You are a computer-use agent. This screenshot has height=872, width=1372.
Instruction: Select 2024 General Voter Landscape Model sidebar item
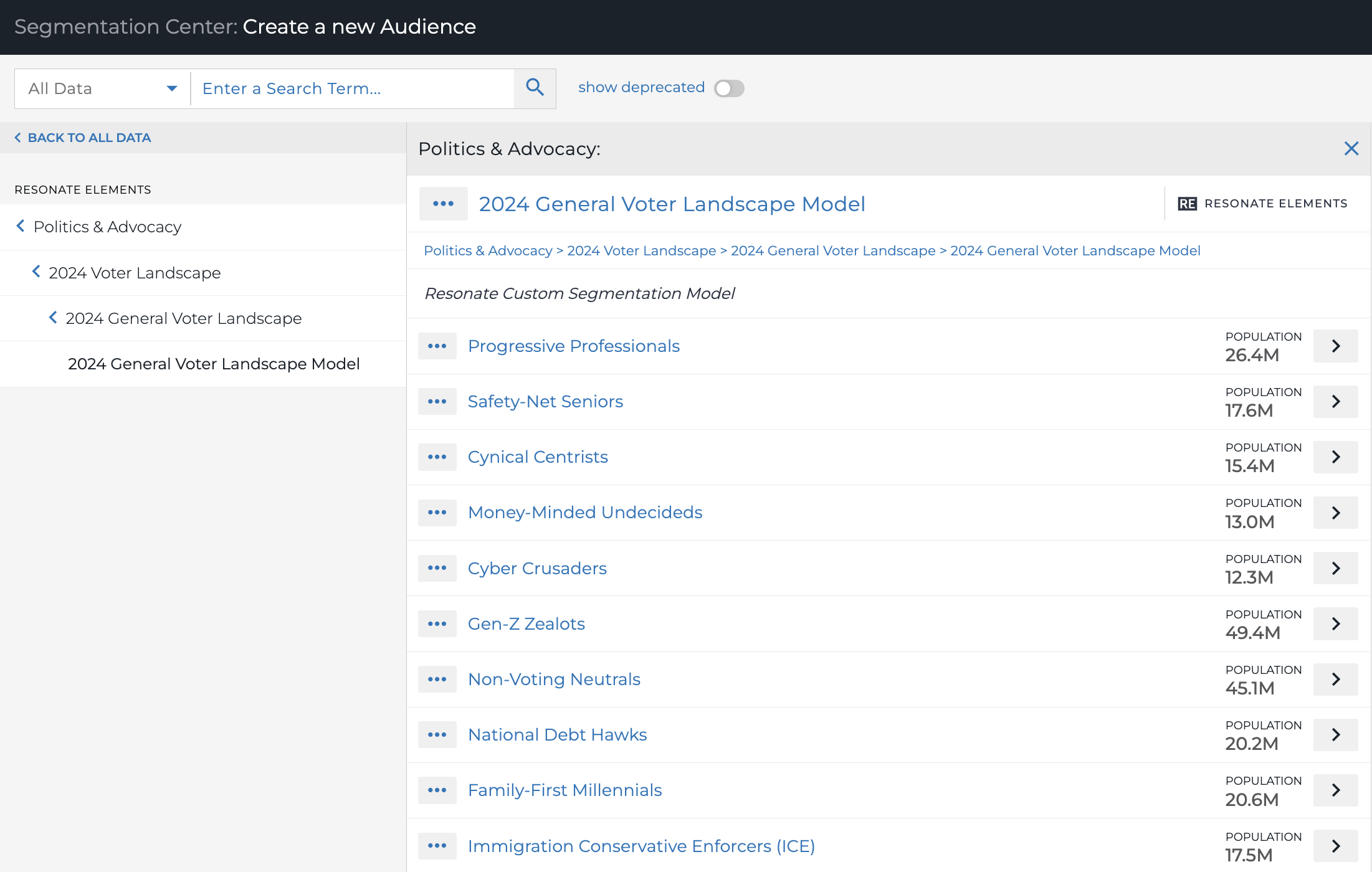203,364
